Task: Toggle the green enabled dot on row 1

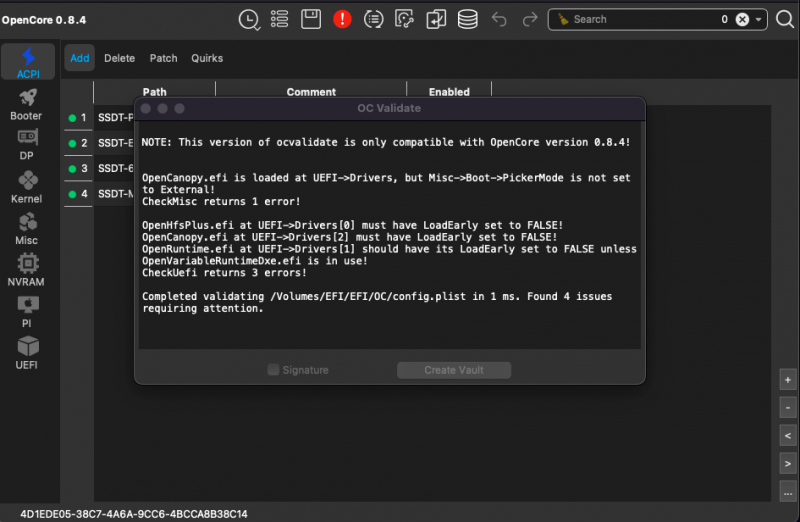Action: click(72, 118)
